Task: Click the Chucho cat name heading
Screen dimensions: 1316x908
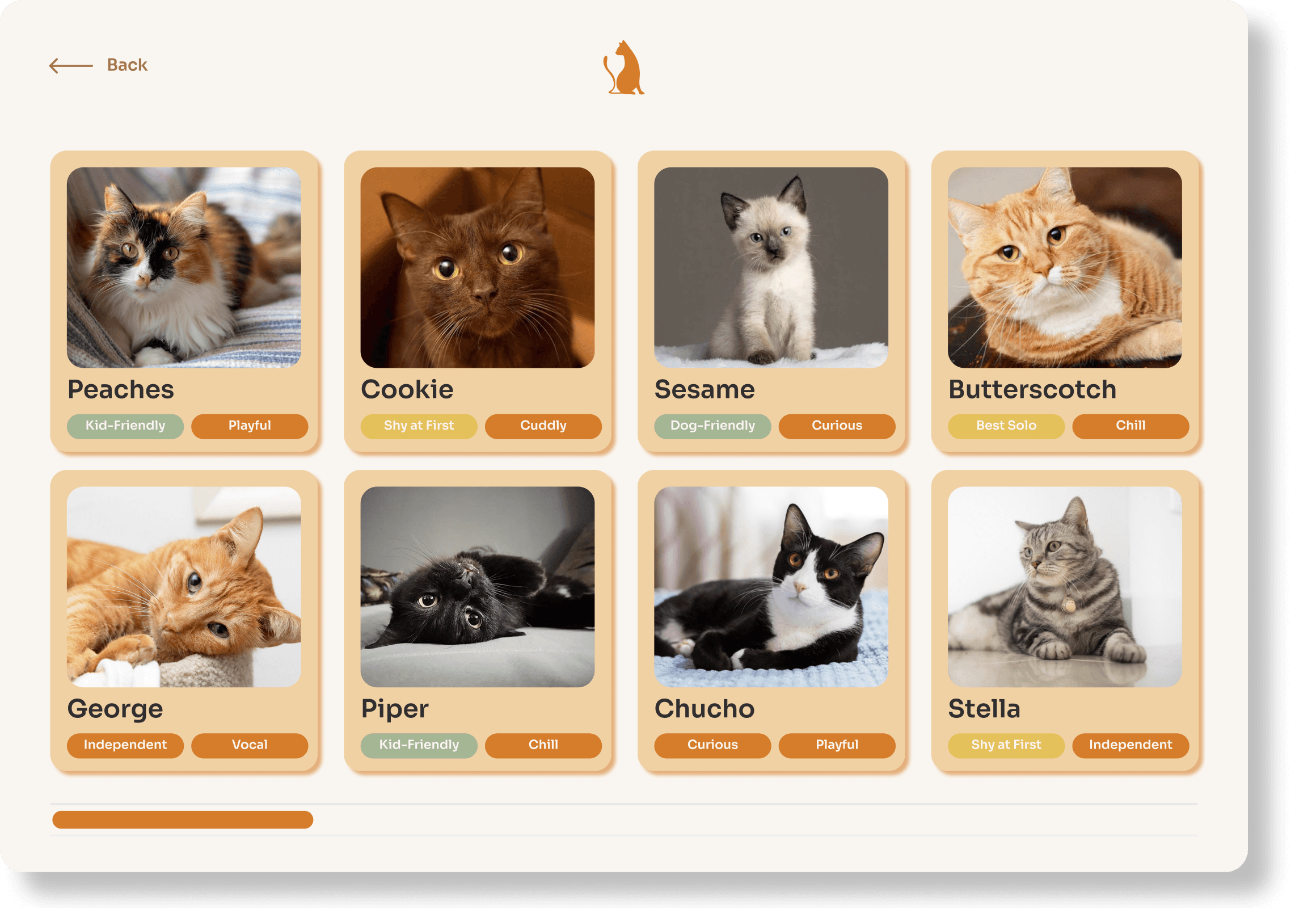Action: point(704,709)
